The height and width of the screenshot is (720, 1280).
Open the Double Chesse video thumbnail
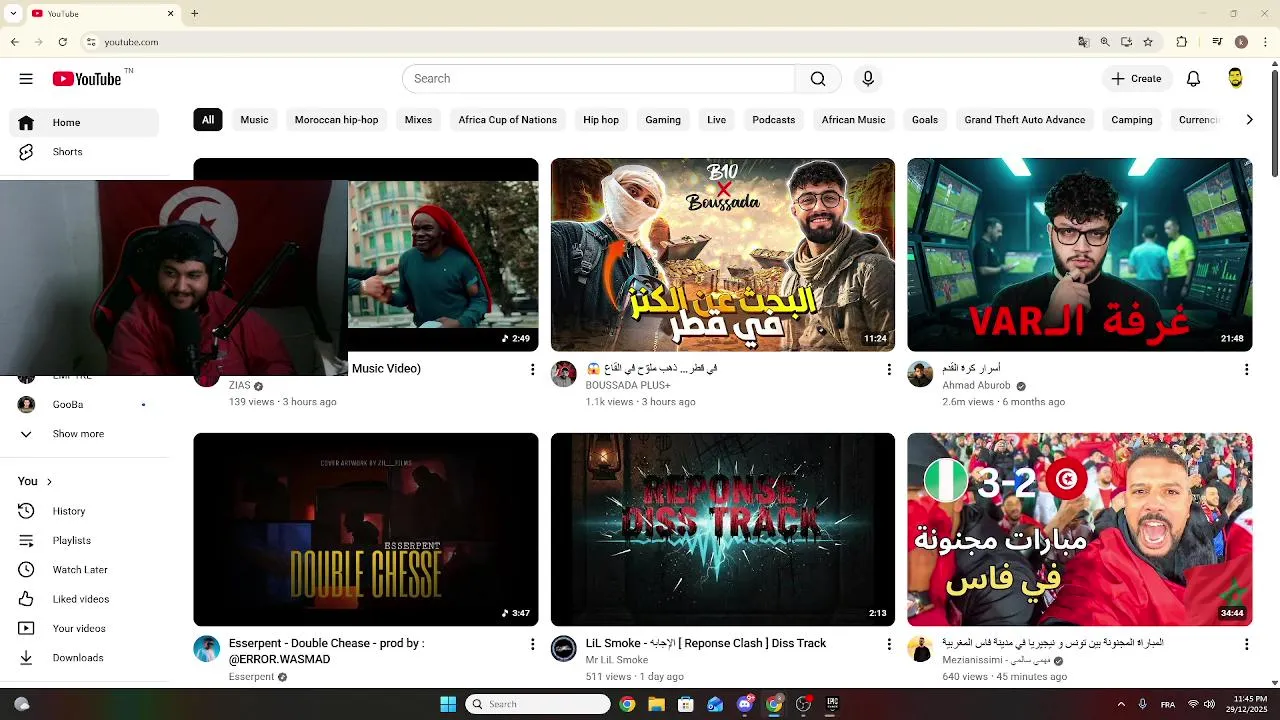[366, 529]
